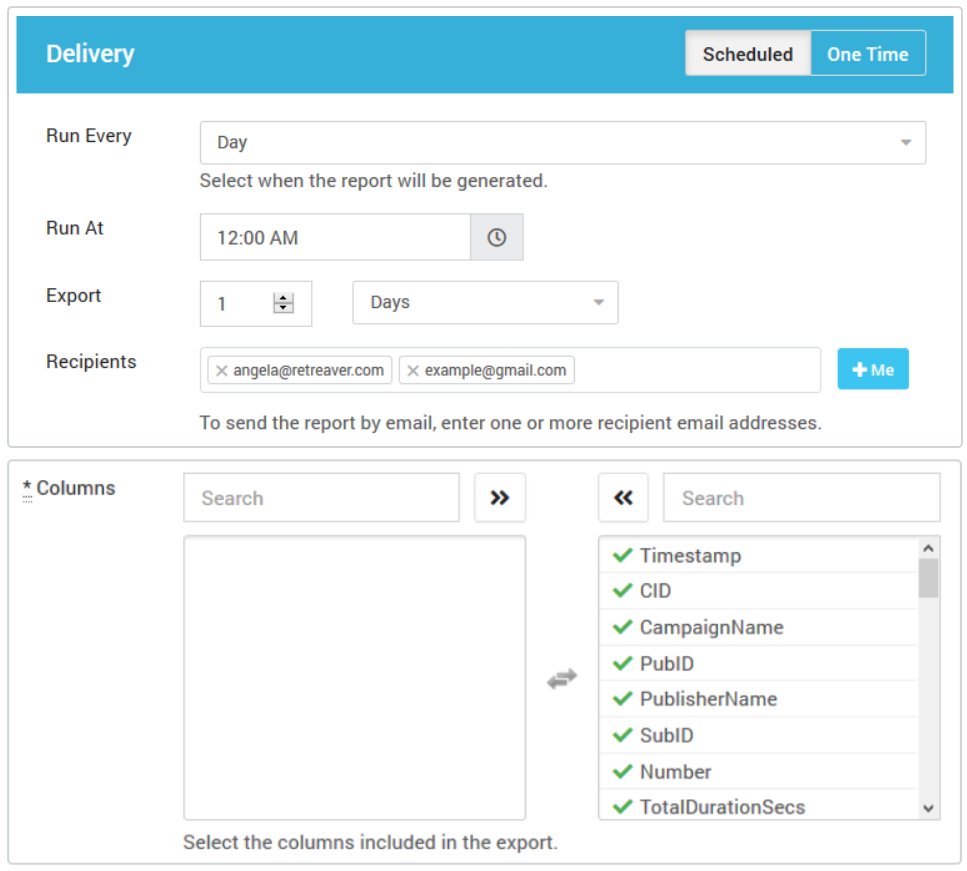
Task: Click the selected columns scroll down arrow
Action: (x=928, y=808)
